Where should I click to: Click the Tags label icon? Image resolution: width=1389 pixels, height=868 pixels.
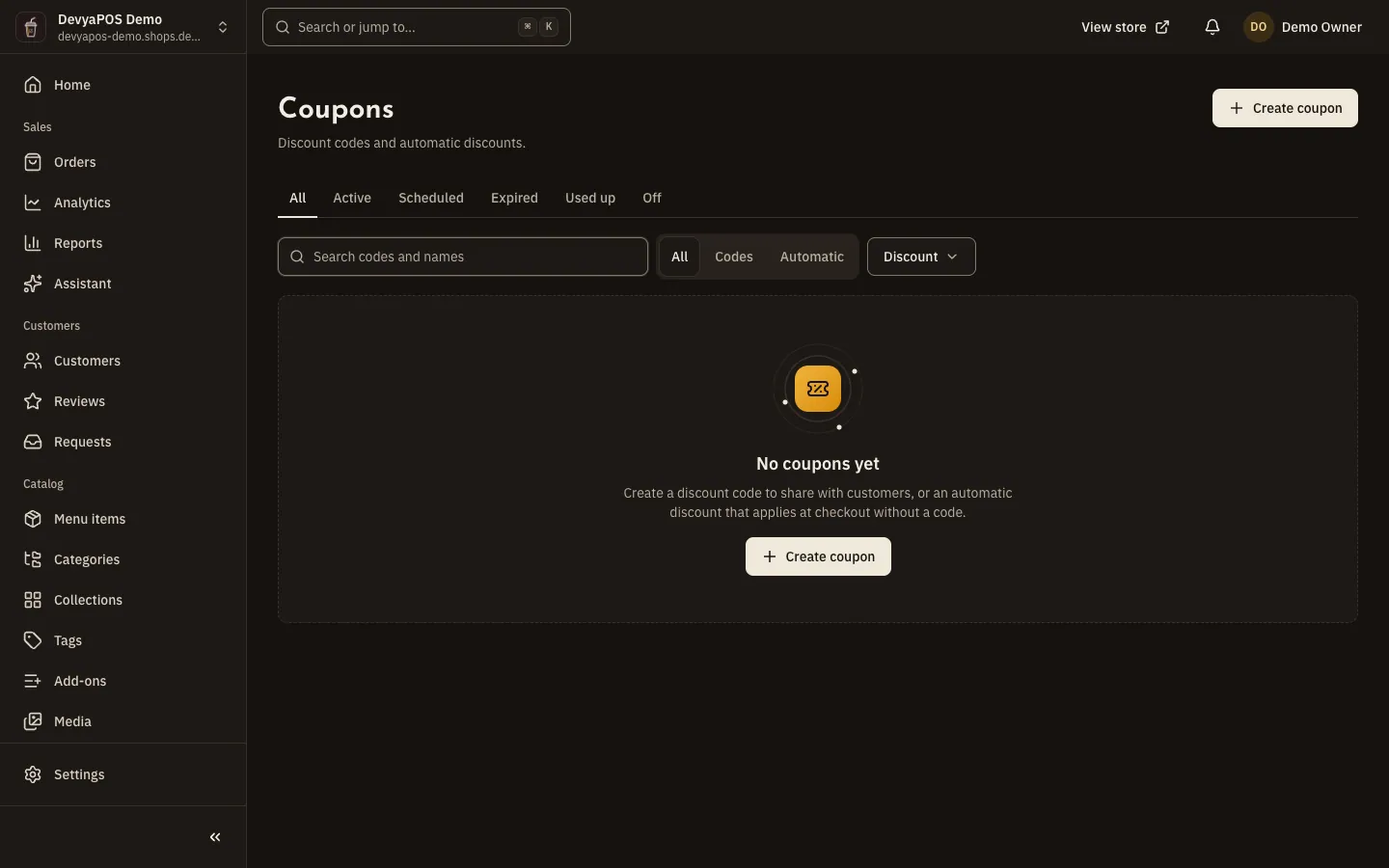pos(33,640)
